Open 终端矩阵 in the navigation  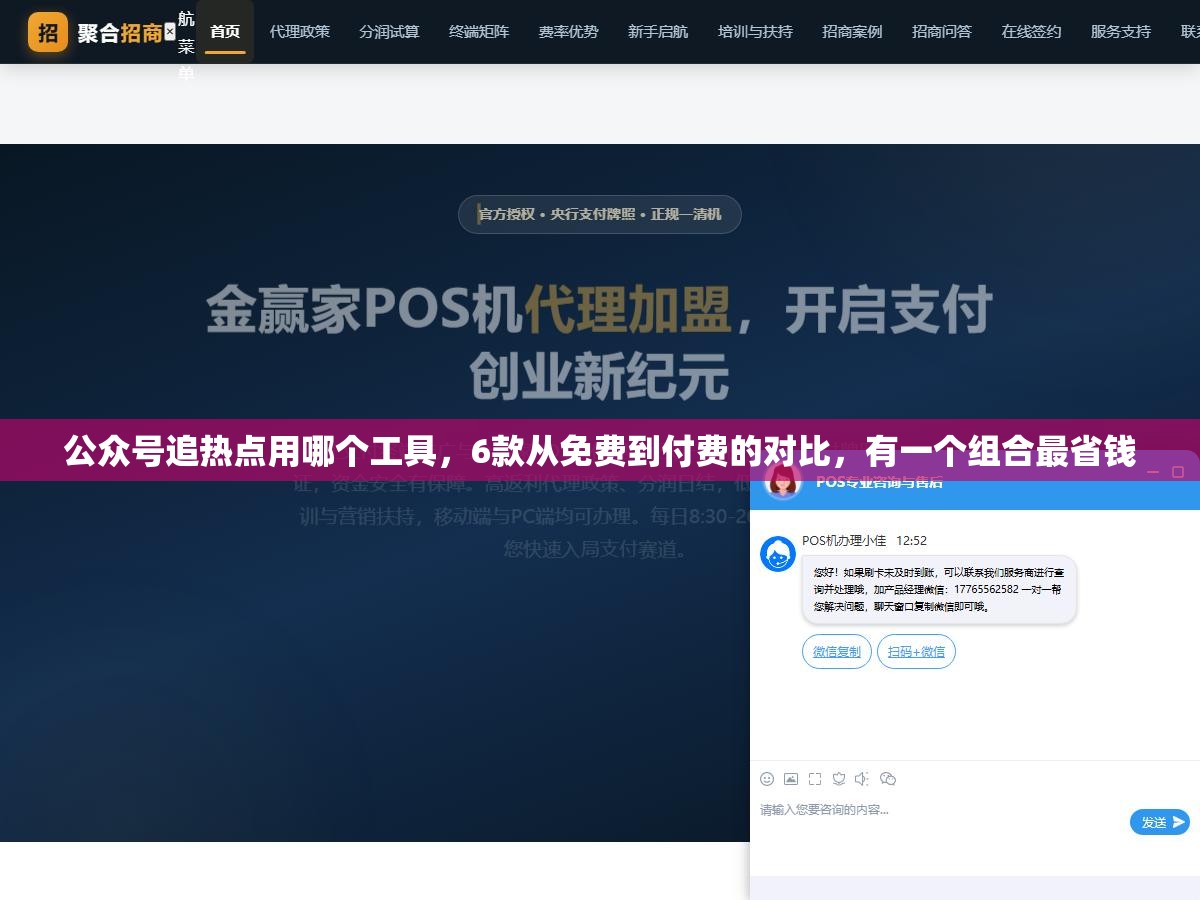click(479, 32)
